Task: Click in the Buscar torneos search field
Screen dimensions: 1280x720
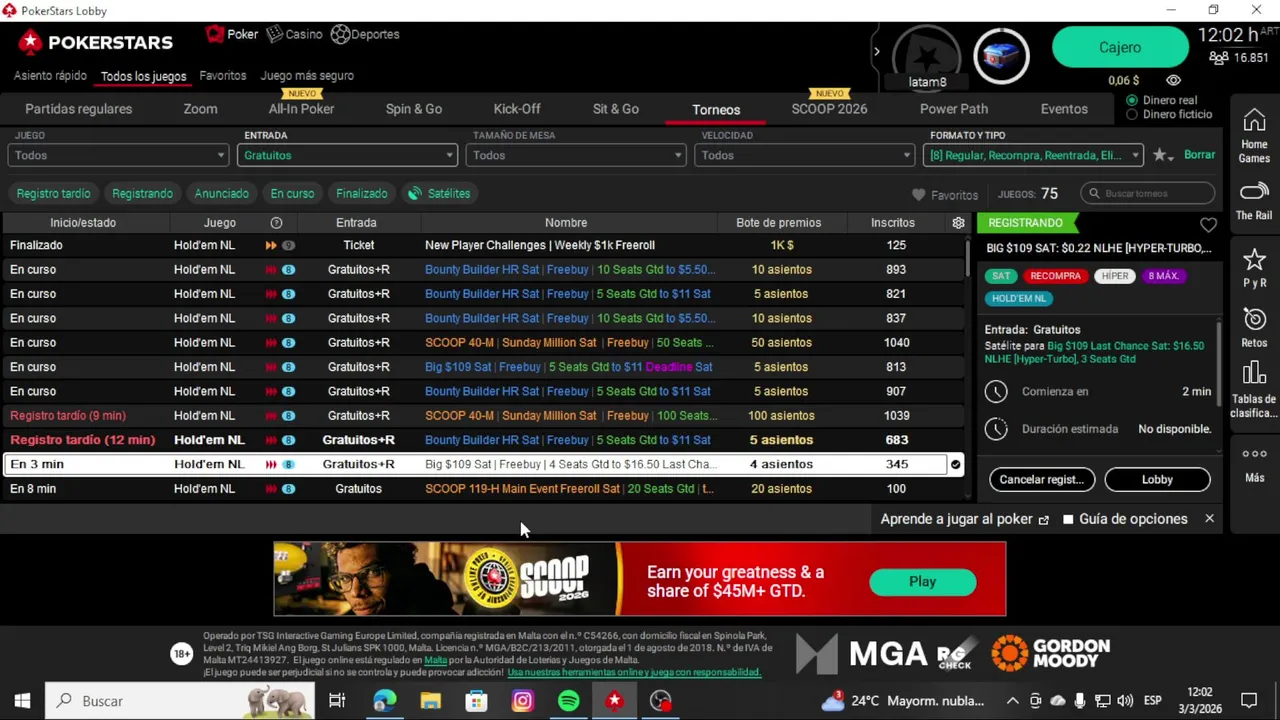Action: pyautogui.click(x=1148, y=193)
